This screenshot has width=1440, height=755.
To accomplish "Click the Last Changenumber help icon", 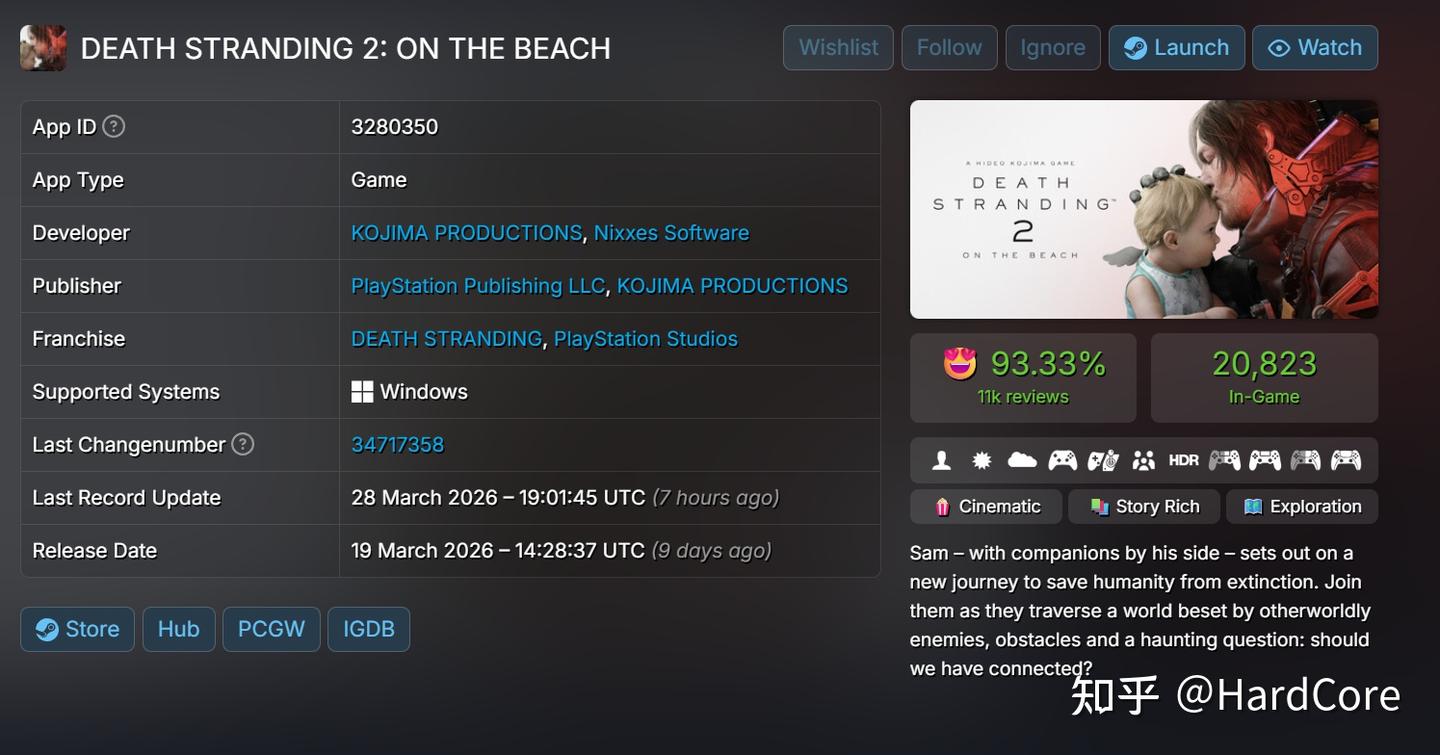I will click(243, 444).
